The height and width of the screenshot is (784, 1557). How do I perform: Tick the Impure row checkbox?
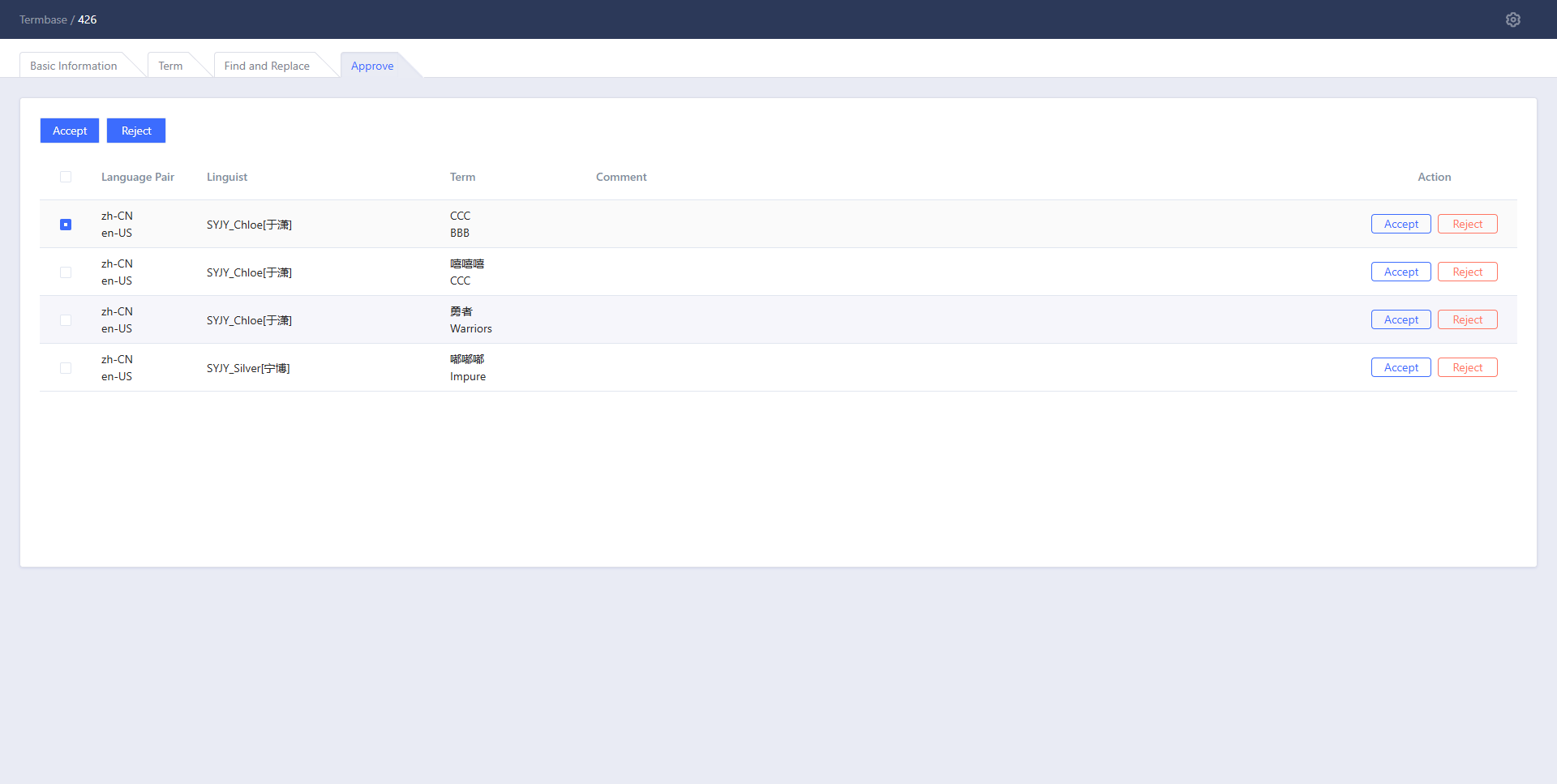point(66,368)
